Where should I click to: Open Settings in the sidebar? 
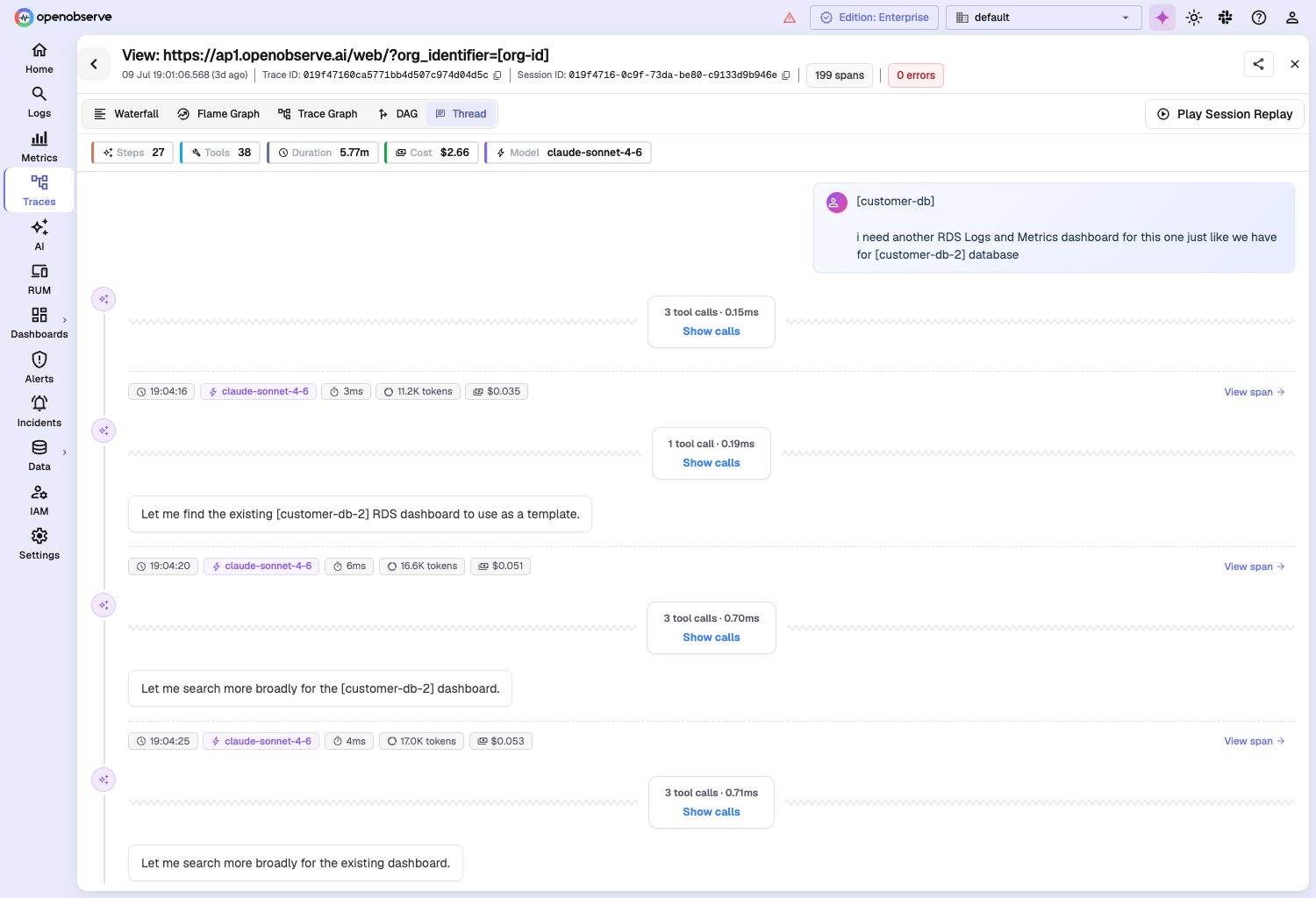point(39,544)
